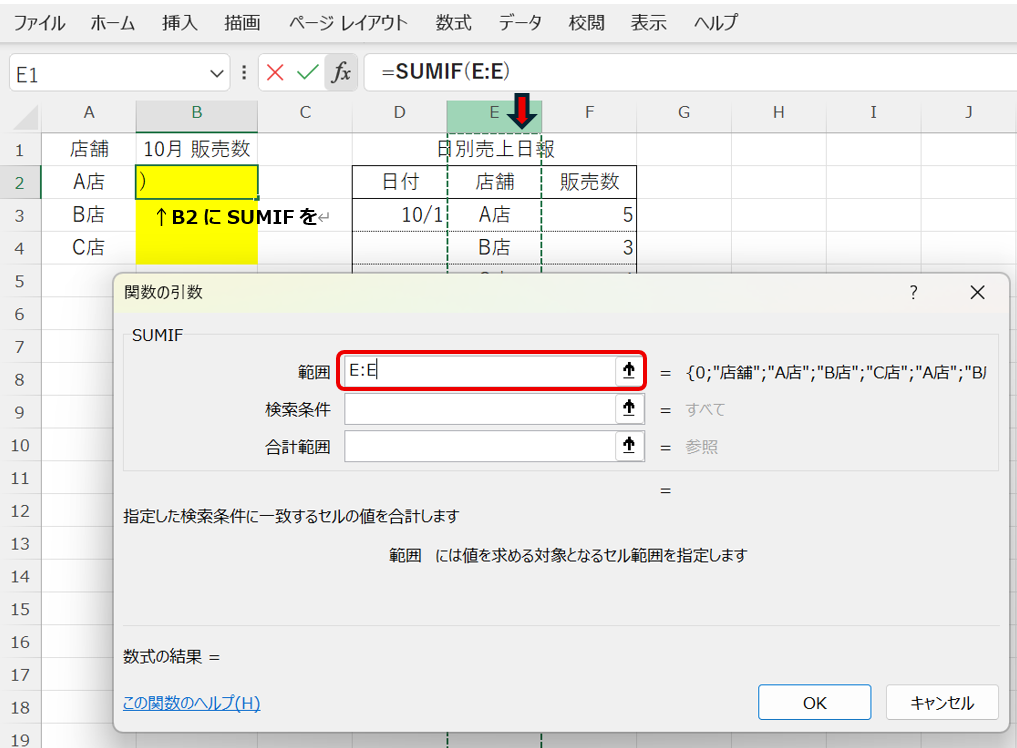Click collapse arrow icon for 検索条件 field
The image size is (1017, 748).
tap(628, 408)
